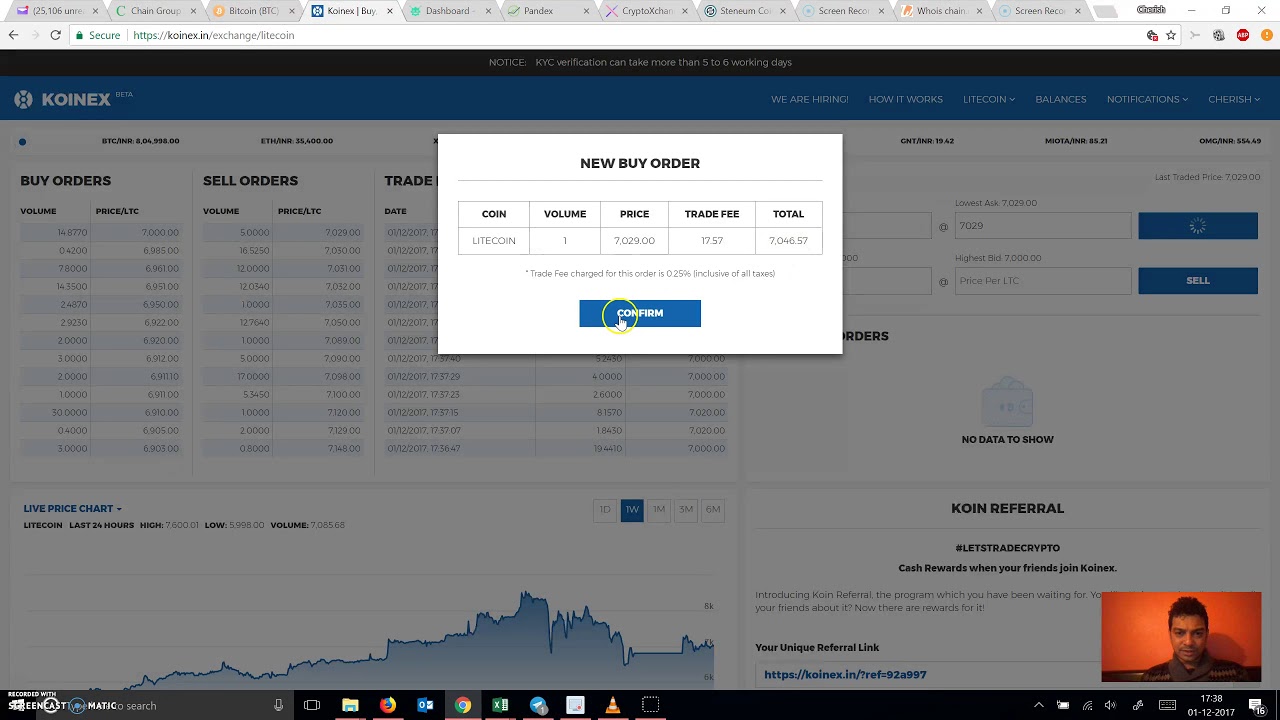Screen dimensions: 1280x720
Task: Open the Windows notification center icon
Action: [1256, 705]
